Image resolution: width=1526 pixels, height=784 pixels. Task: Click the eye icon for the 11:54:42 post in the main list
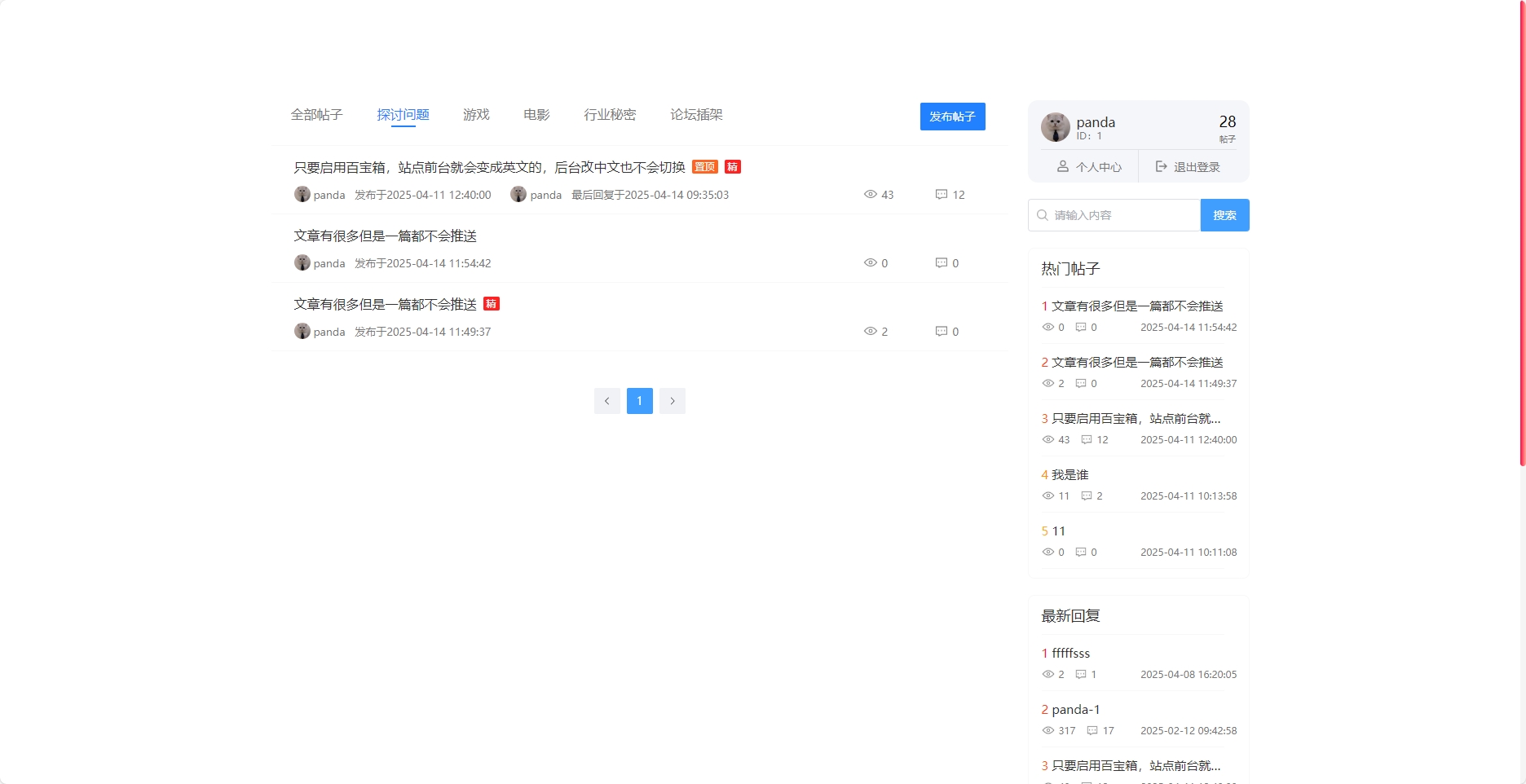point(870,263)
